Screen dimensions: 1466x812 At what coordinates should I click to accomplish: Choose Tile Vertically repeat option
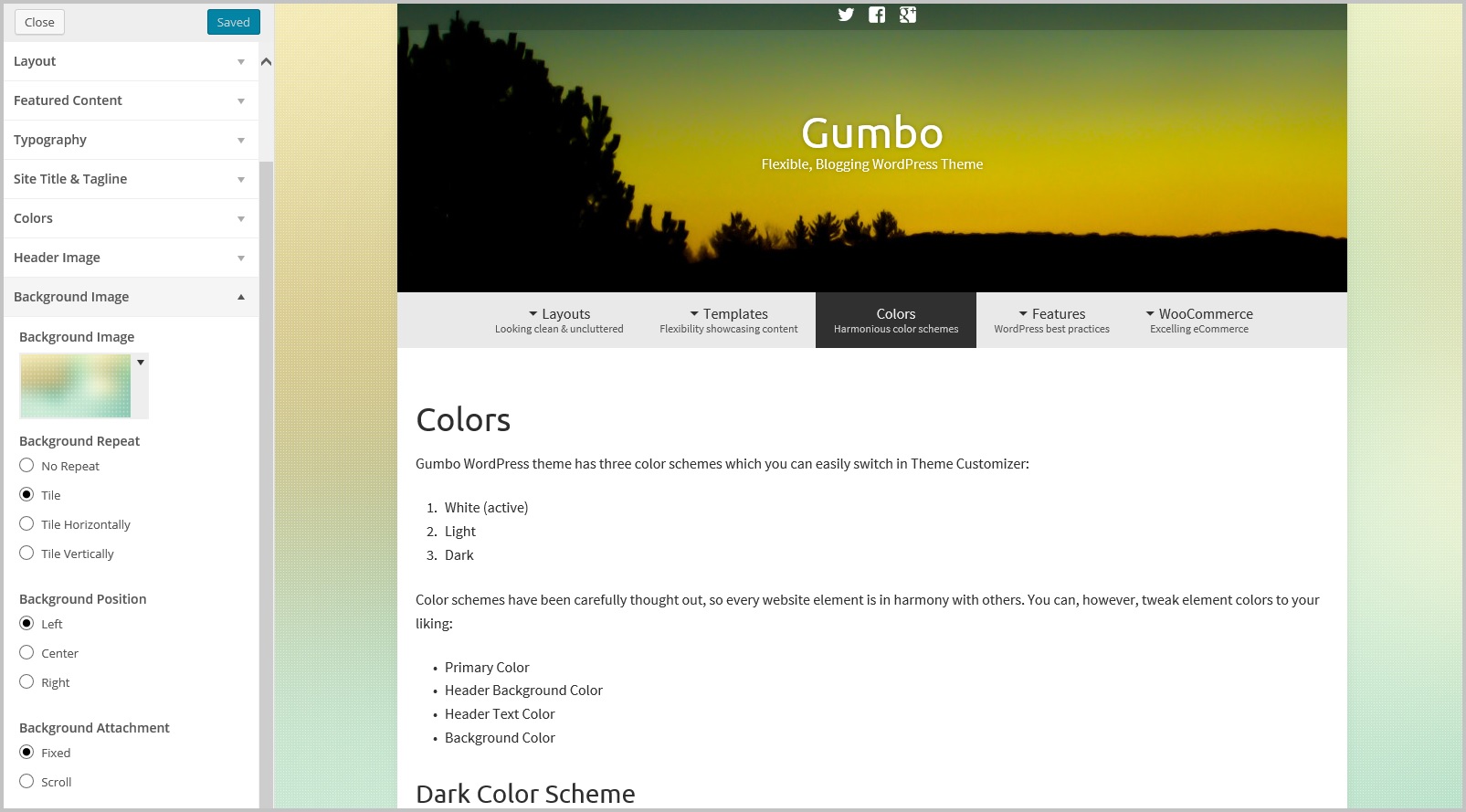26,554
